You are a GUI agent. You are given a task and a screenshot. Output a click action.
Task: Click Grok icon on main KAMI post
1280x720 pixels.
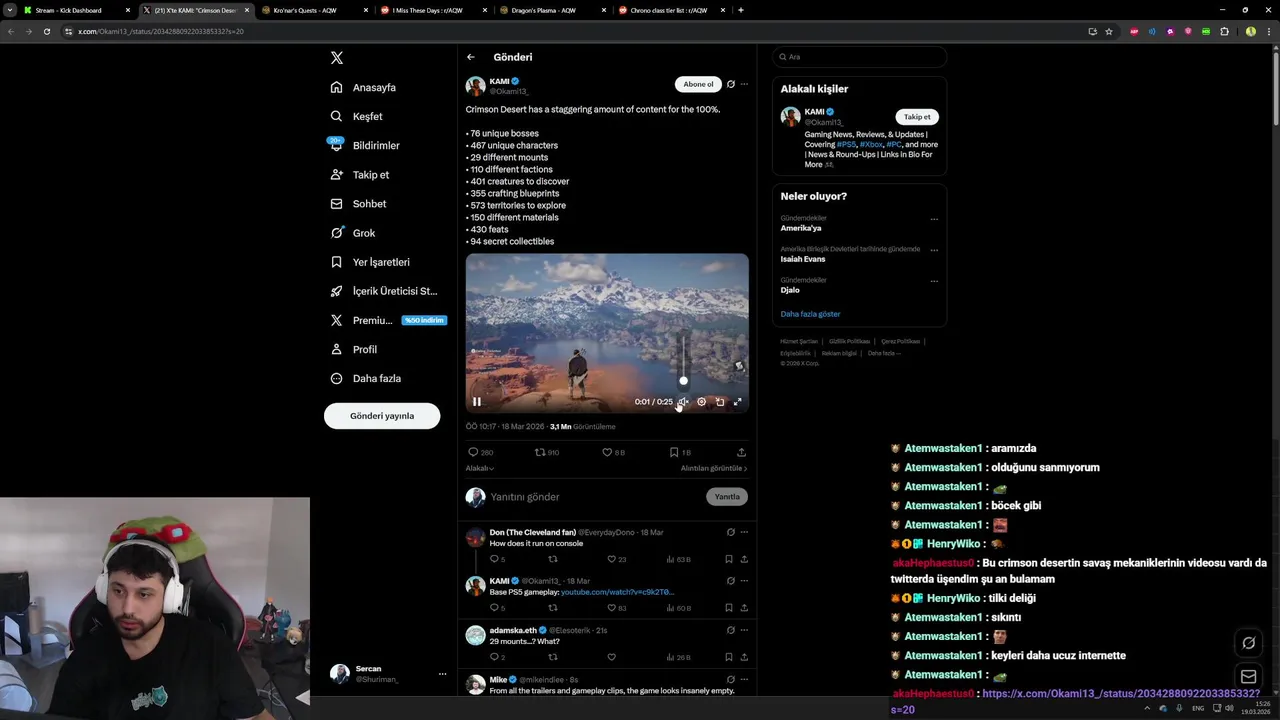[731, 84]
